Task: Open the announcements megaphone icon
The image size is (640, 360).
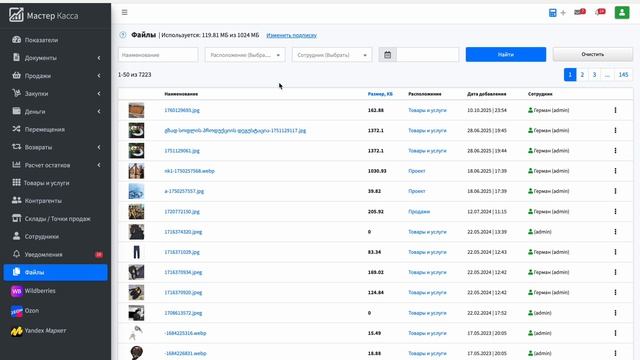Action: 600,12
